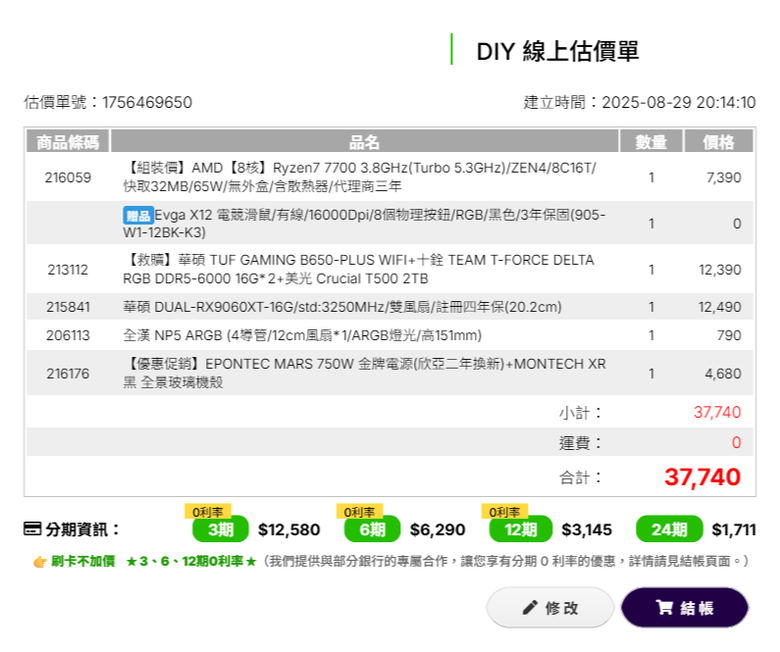The image size is (780, 652).
Task: Click the gift item price 0
Action: pos(737,224)
